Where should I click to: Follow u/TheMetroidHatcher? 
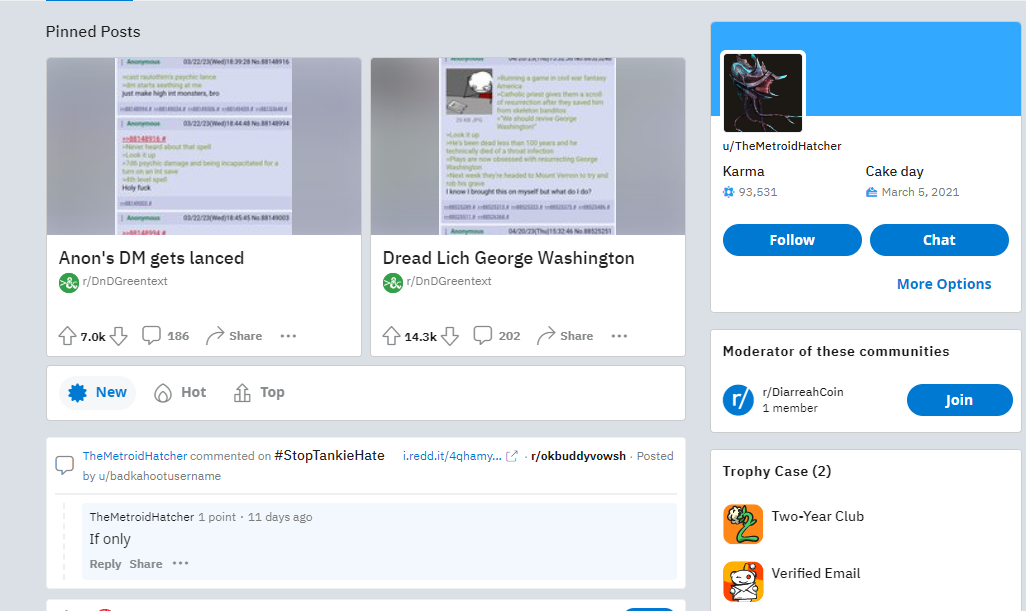pyautogui.click(x=792, y=240)
